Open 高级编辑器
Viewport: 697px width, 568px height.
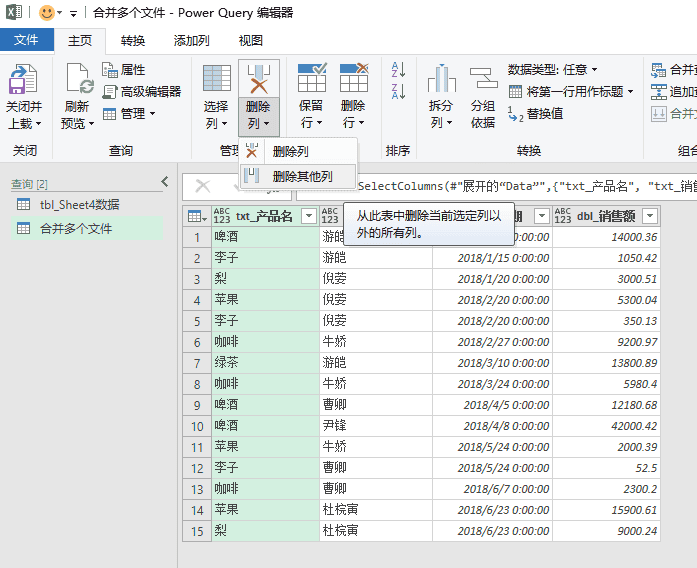pos(141,91)
